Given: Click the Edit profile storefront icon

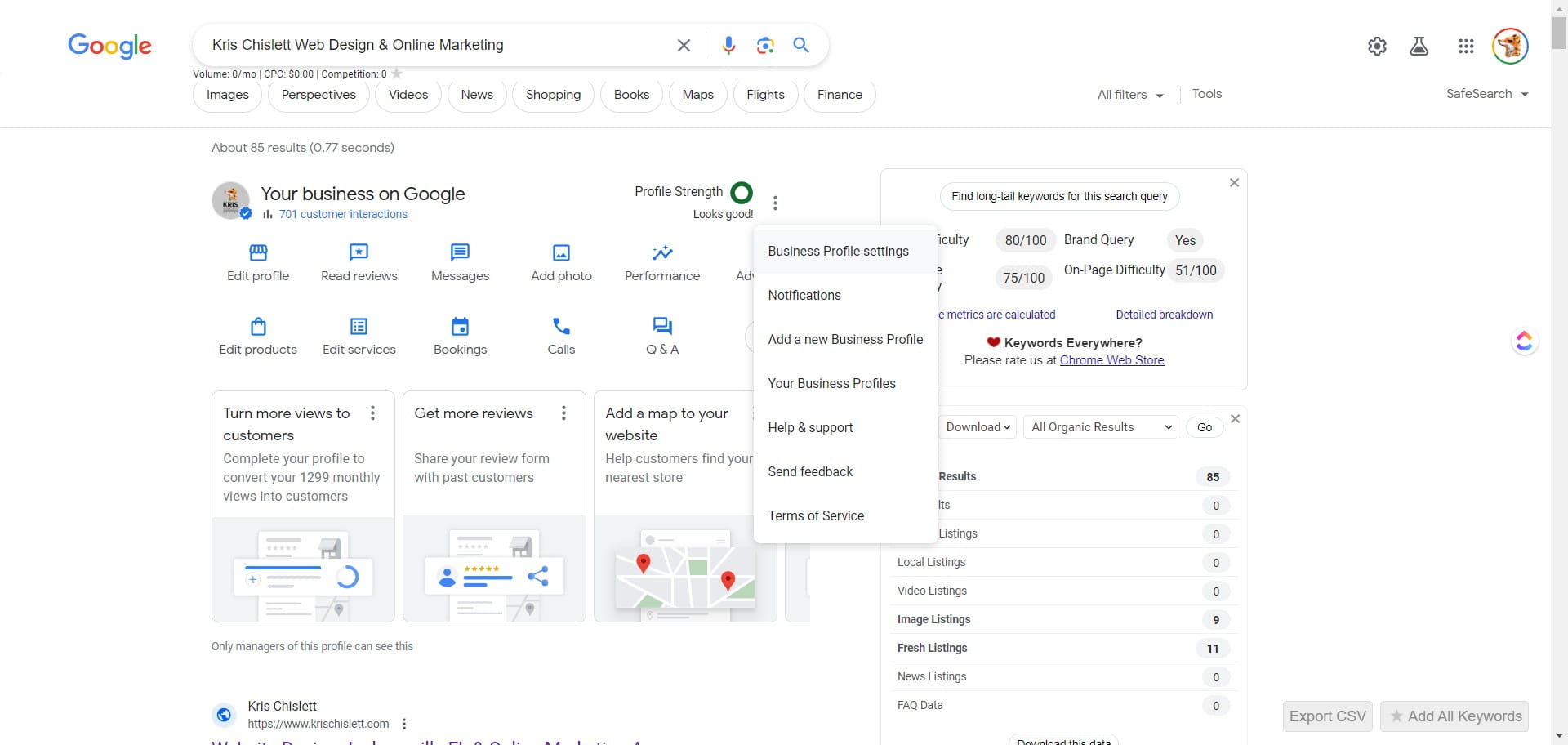Looking at the screenshot, I should [258, 252].
